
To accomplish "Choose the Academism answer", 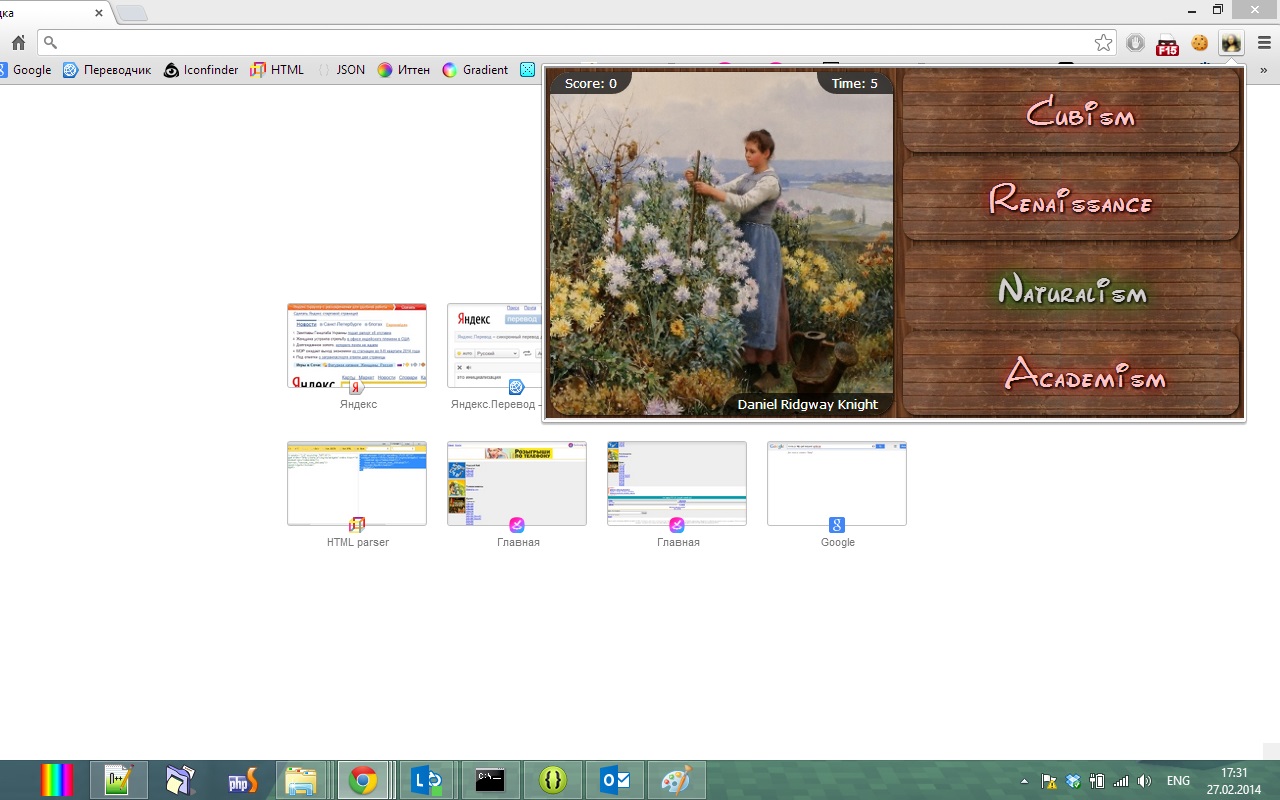I will click(x=1071, y=374).
